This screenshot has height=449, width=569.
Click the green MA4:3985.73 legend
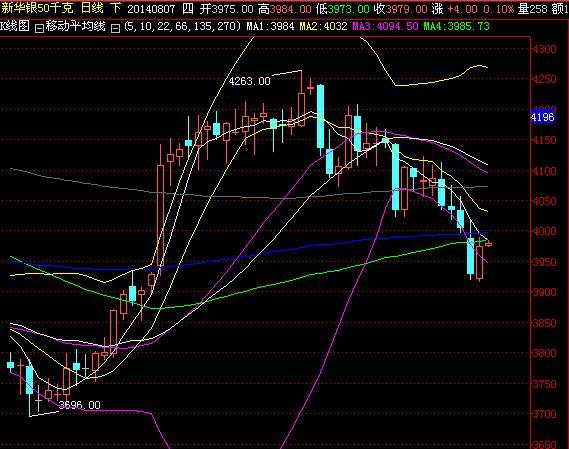click(x=457, y=26)
